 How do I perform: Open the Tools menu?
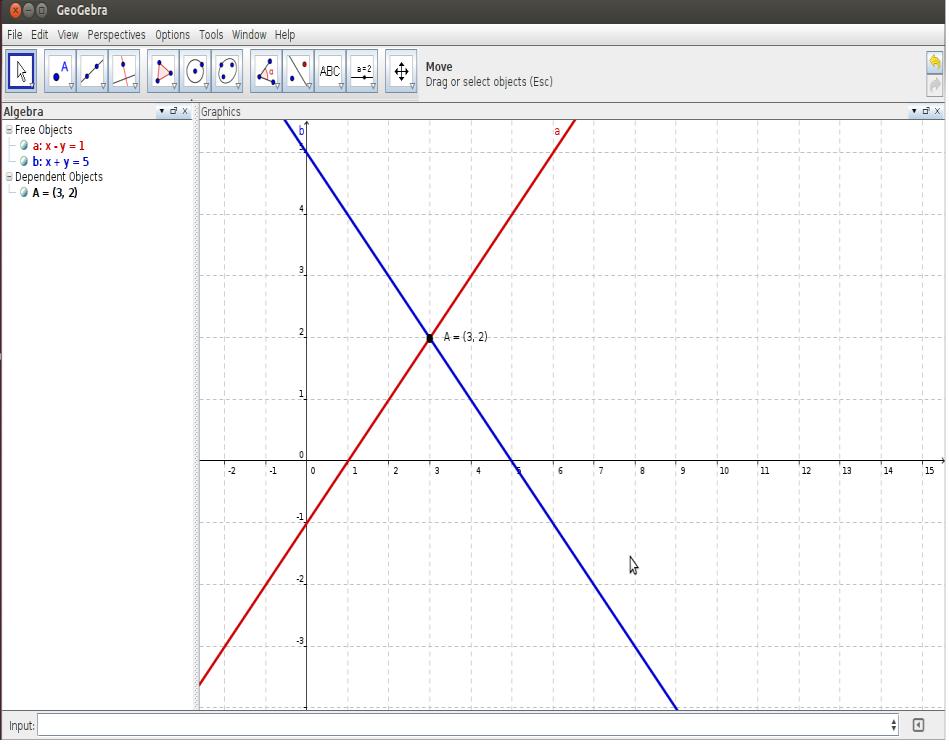[211, 35]
